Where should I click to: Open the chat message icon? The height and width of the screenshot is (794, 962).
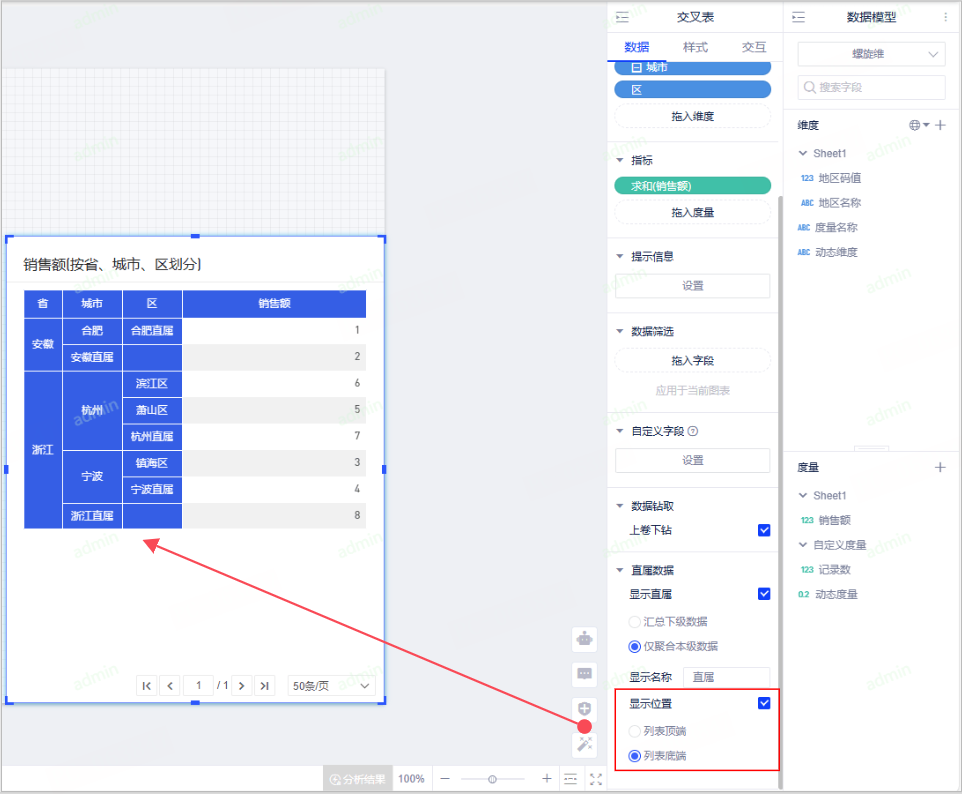pyautogui.click(x=585, y=673)
